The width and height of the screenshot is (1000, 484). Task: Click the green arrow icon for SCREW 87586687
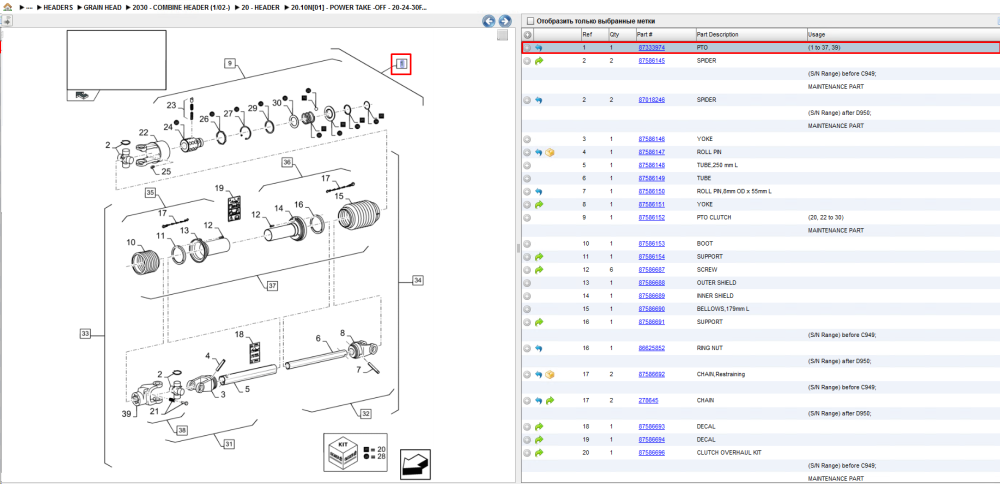(539, 270)
